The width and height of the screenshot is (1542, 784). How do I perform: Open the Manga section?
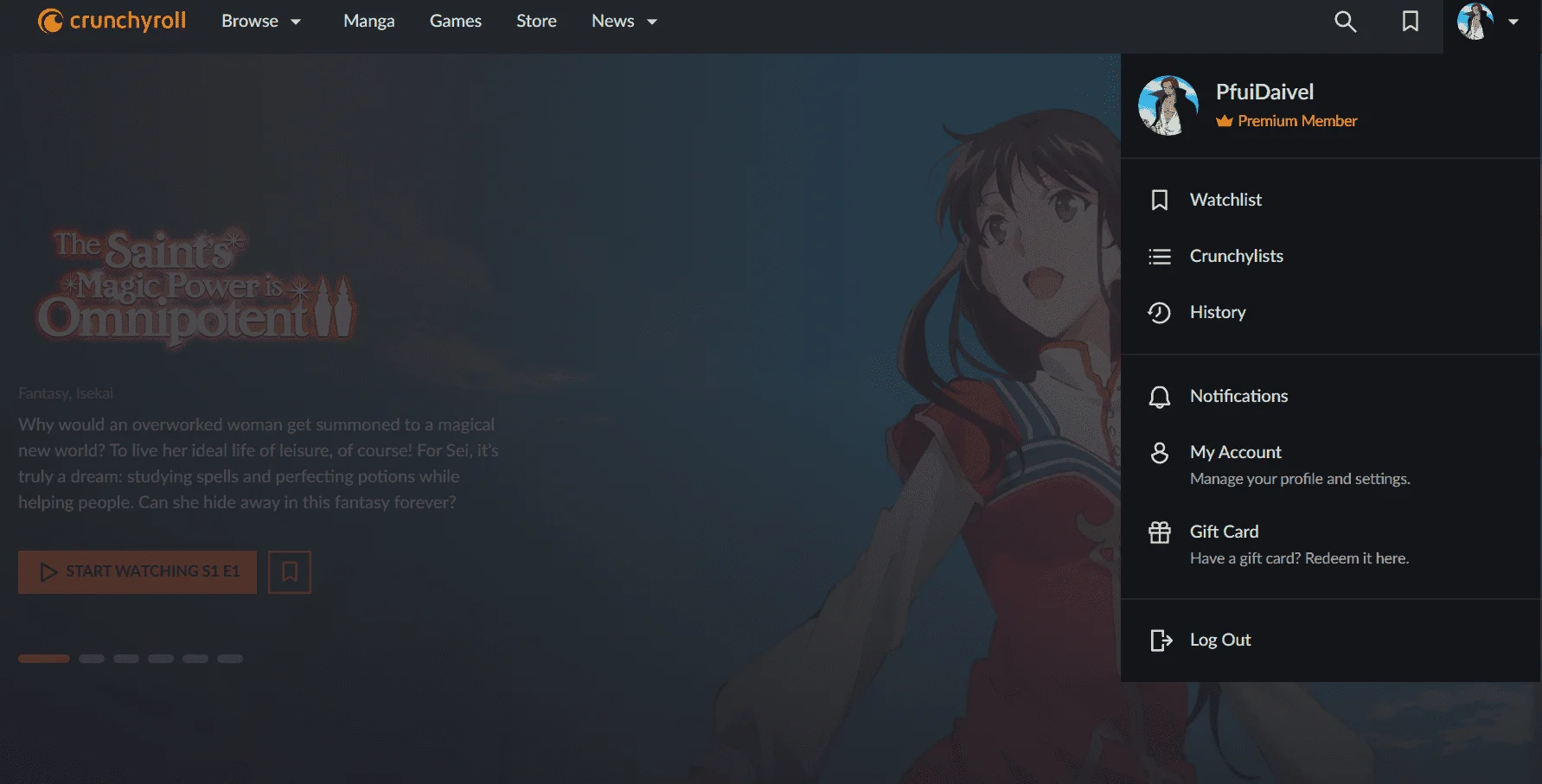click(369, 22)
